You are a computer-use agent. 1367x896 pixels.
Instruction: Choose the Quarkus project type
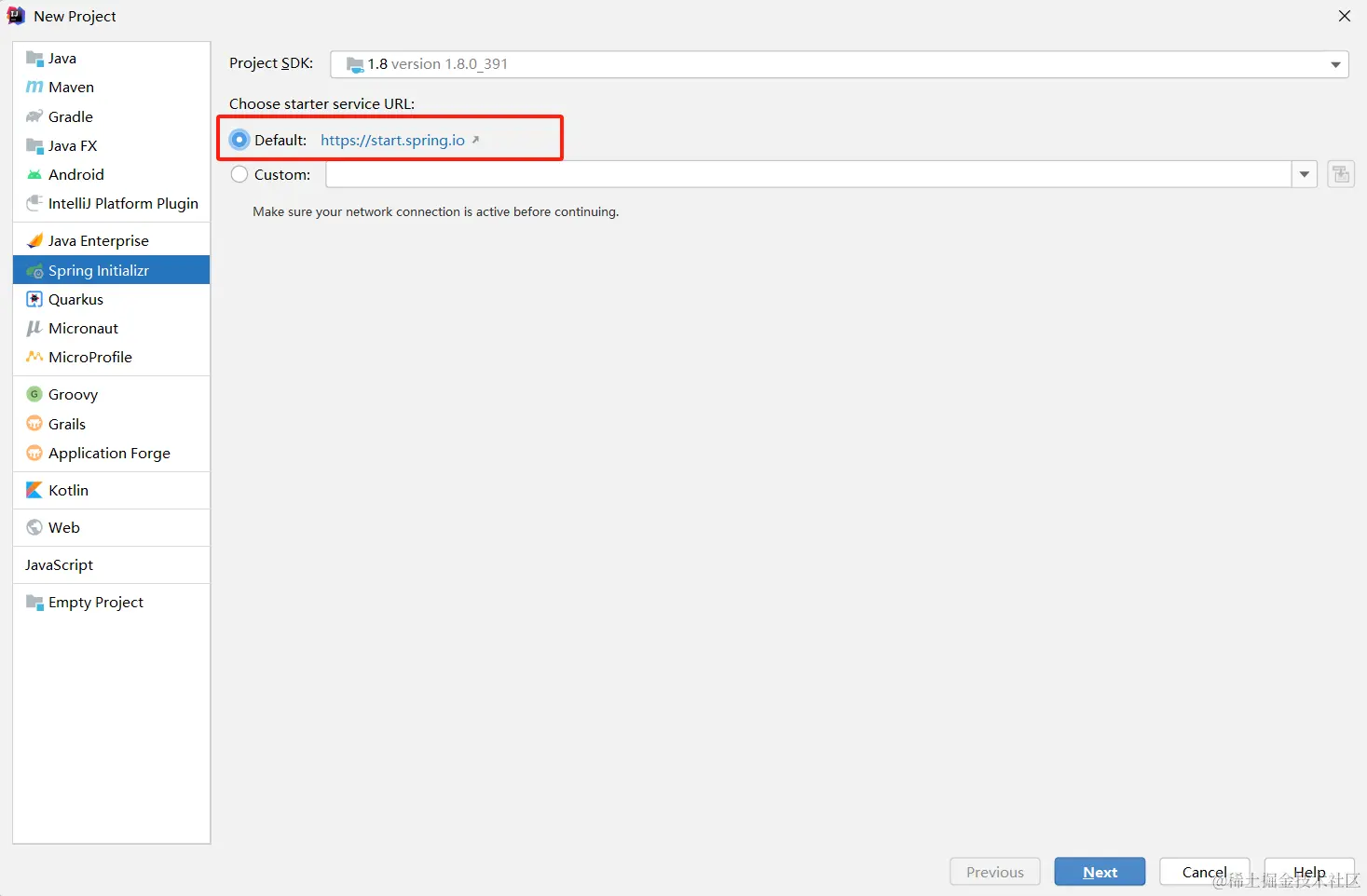click(x=111, y=299)
